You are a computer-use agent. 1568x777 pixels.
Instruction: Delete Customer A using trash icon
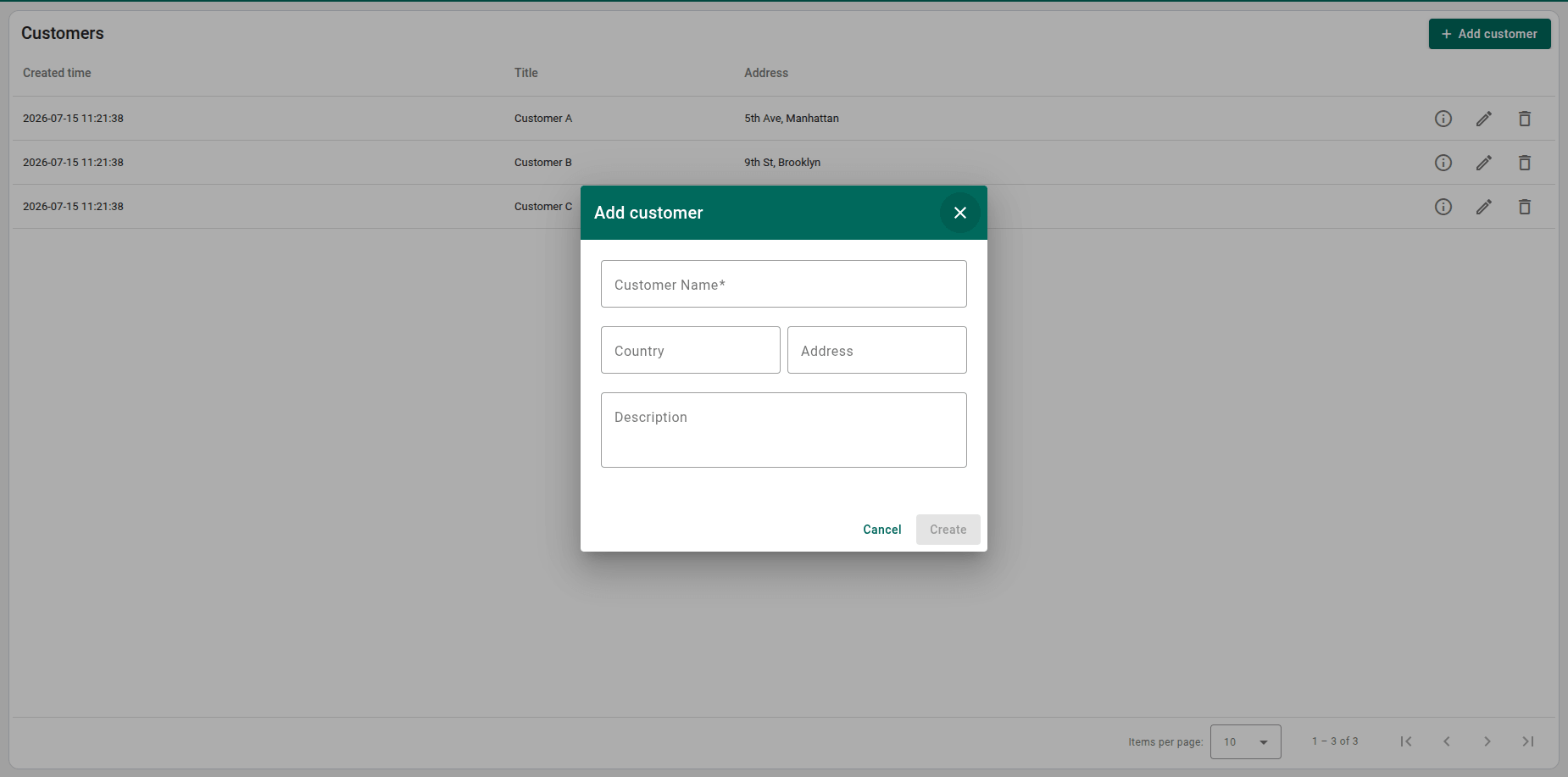pyautogui.click(x=1525, y=119)
